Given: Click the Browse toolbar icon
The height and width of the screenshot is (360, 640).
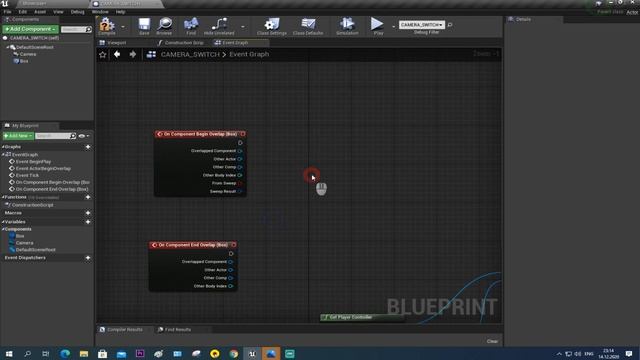Looking at the screenshot, I should click(x=164, y=26).
